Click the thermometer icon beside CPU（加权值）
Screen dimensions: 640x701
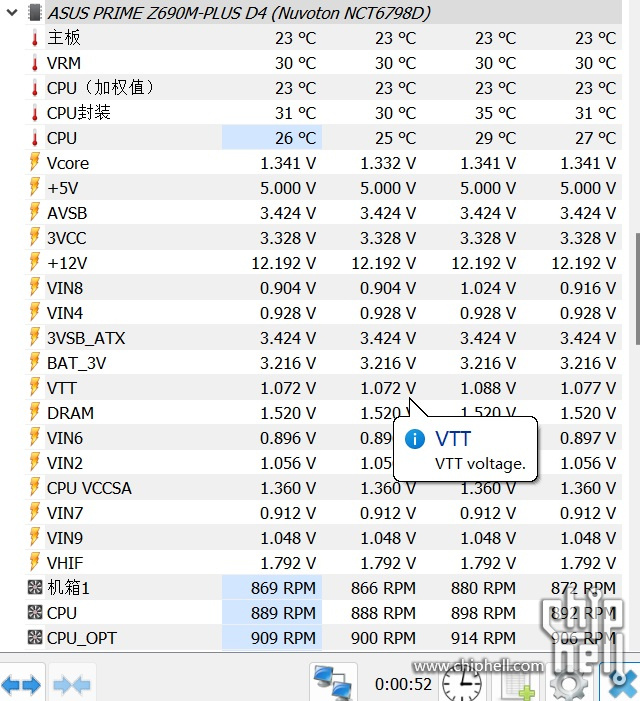35,88
